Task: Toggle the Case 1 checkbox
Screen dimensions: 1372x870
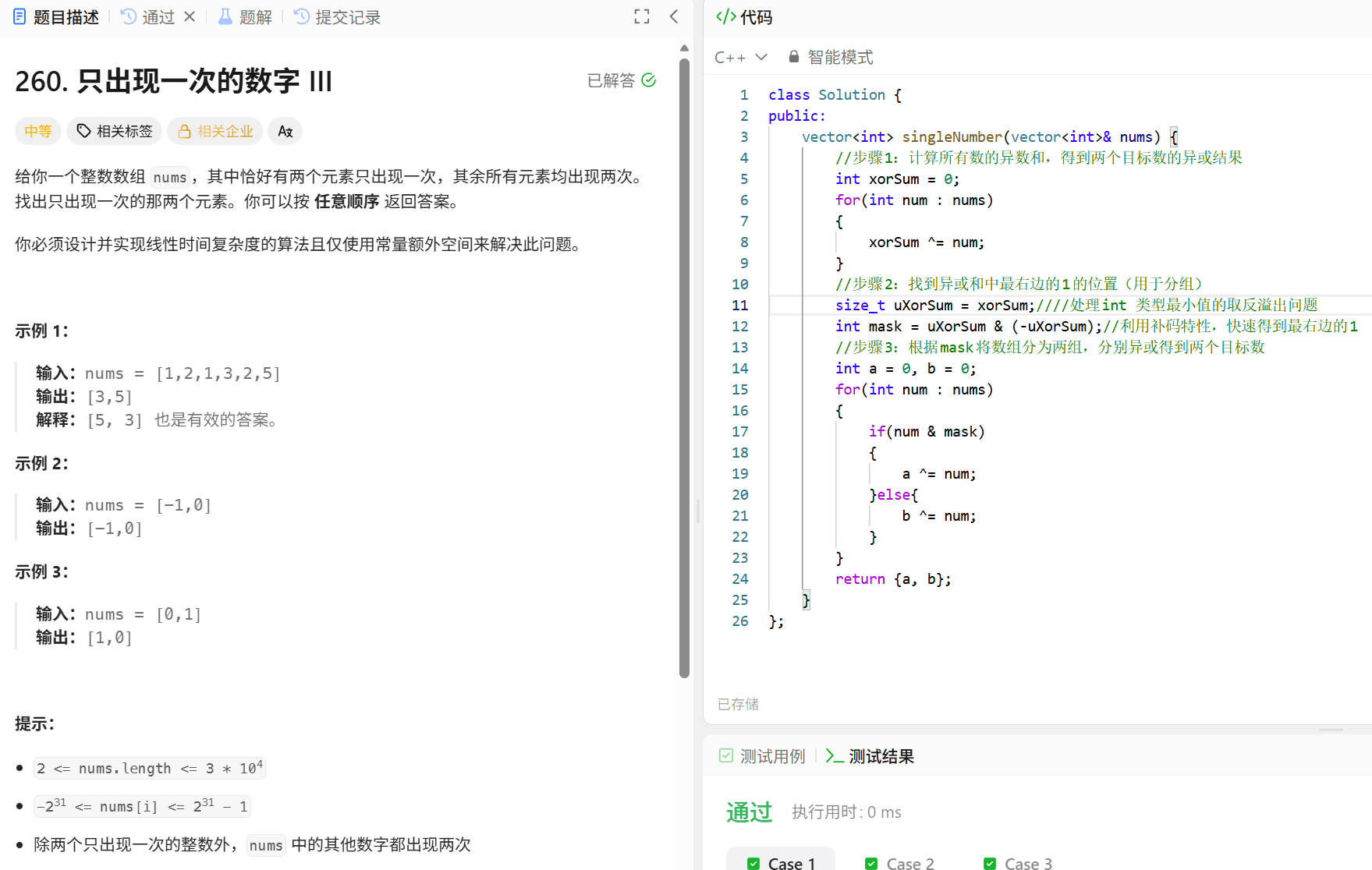Action: (753, 863)
